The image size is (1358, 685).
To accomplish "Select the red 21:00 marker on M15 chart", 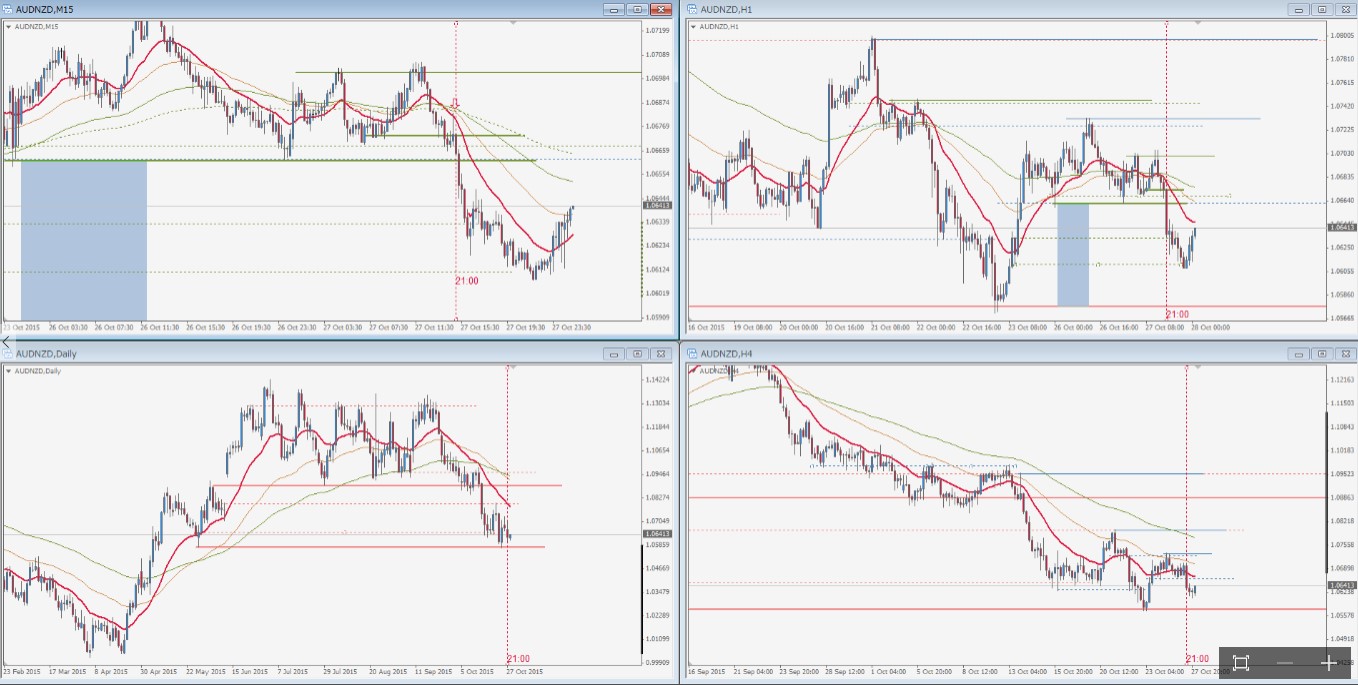I will tap(466, 281).
